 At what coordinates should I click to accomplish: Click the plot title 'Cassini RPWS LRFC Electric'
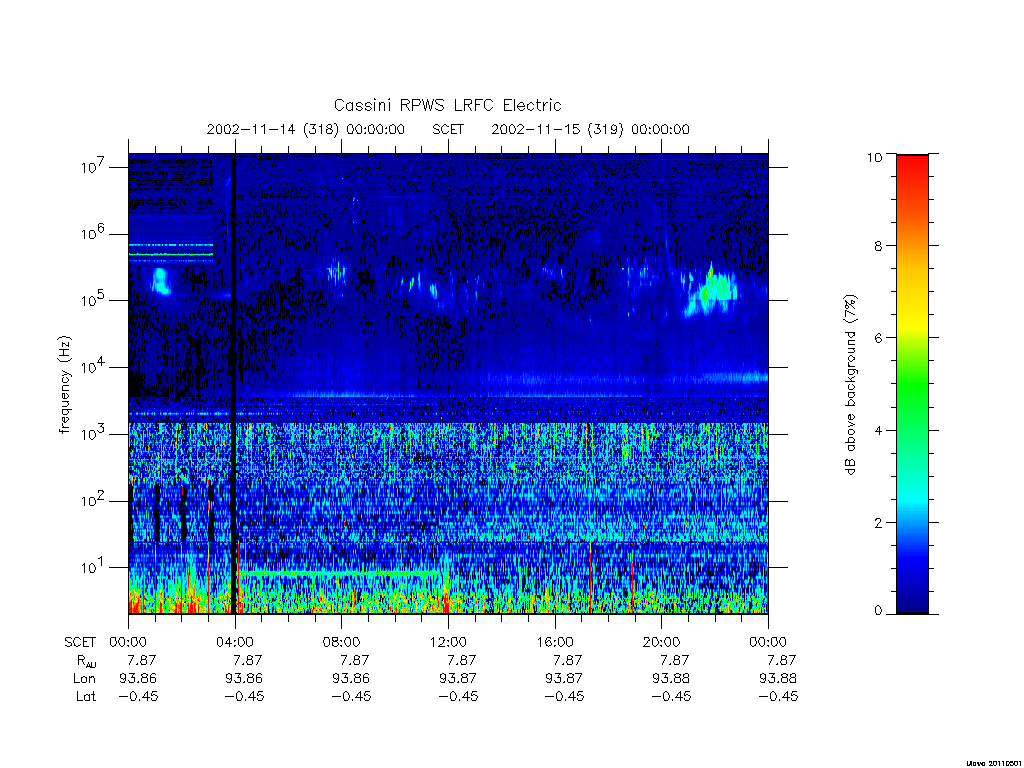[x=447, y=105]
